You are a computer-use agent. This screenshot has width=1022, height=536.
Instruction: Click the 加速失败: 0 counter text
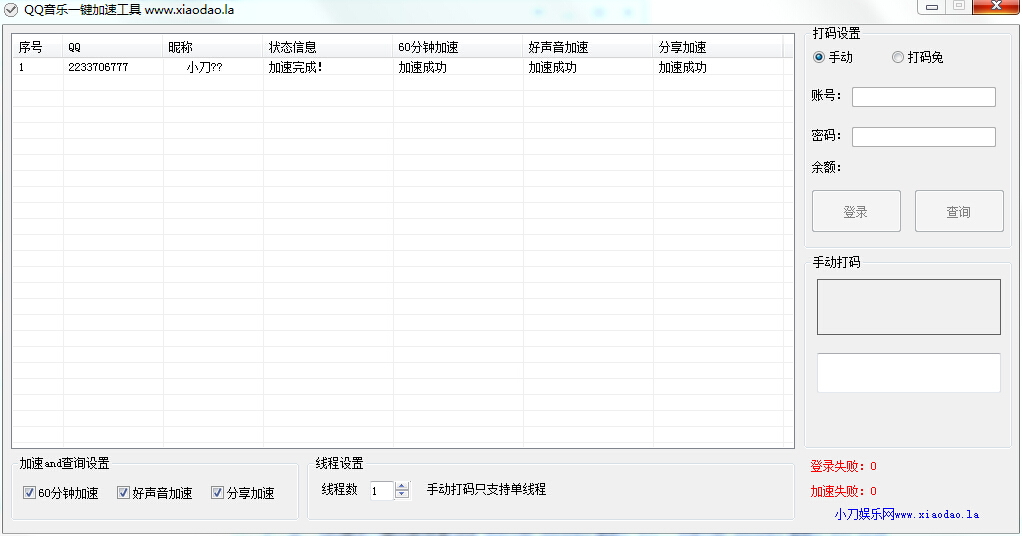843,491
